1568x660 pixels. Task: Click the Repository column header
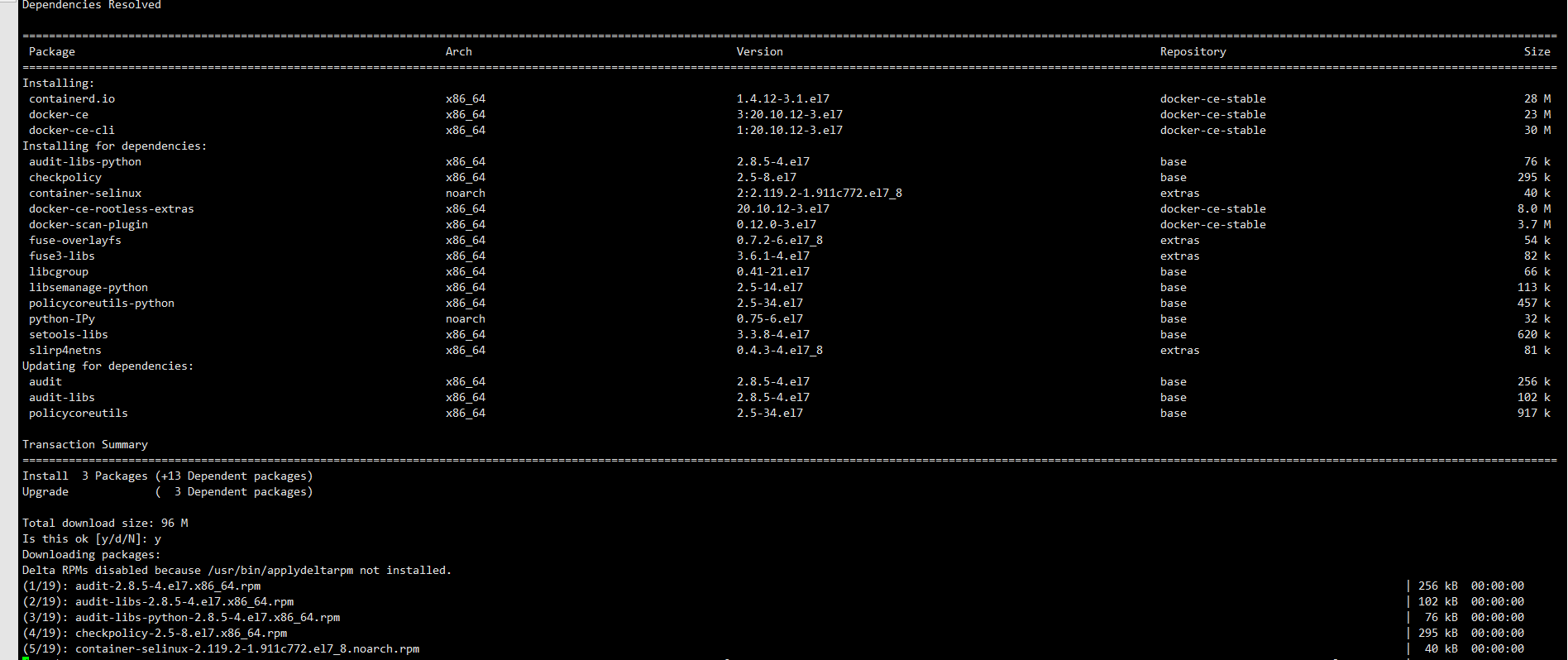pyautogui.click(x=1193, y=51)
